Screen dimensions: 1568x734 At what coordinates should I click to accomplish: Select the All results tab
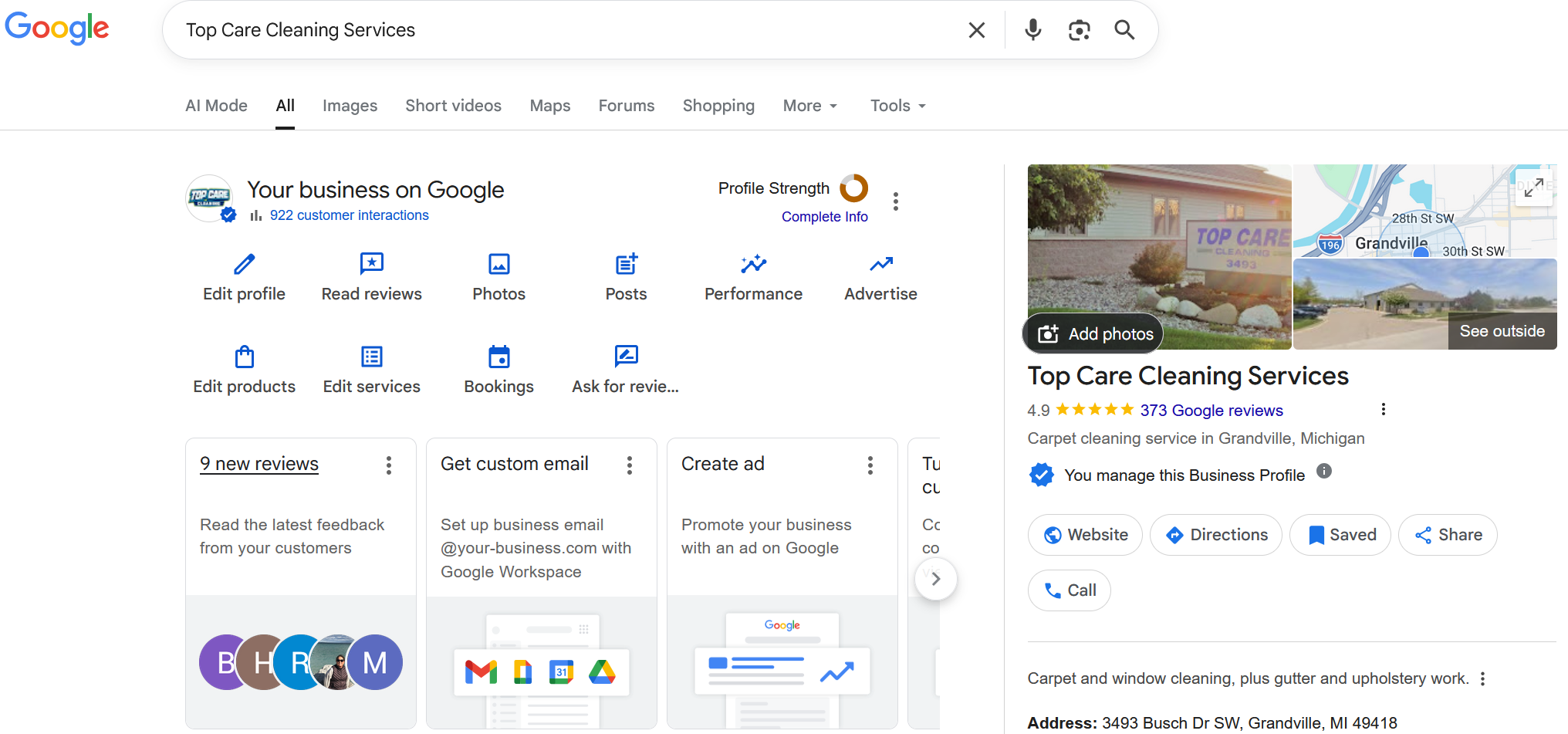pos(285,106)
